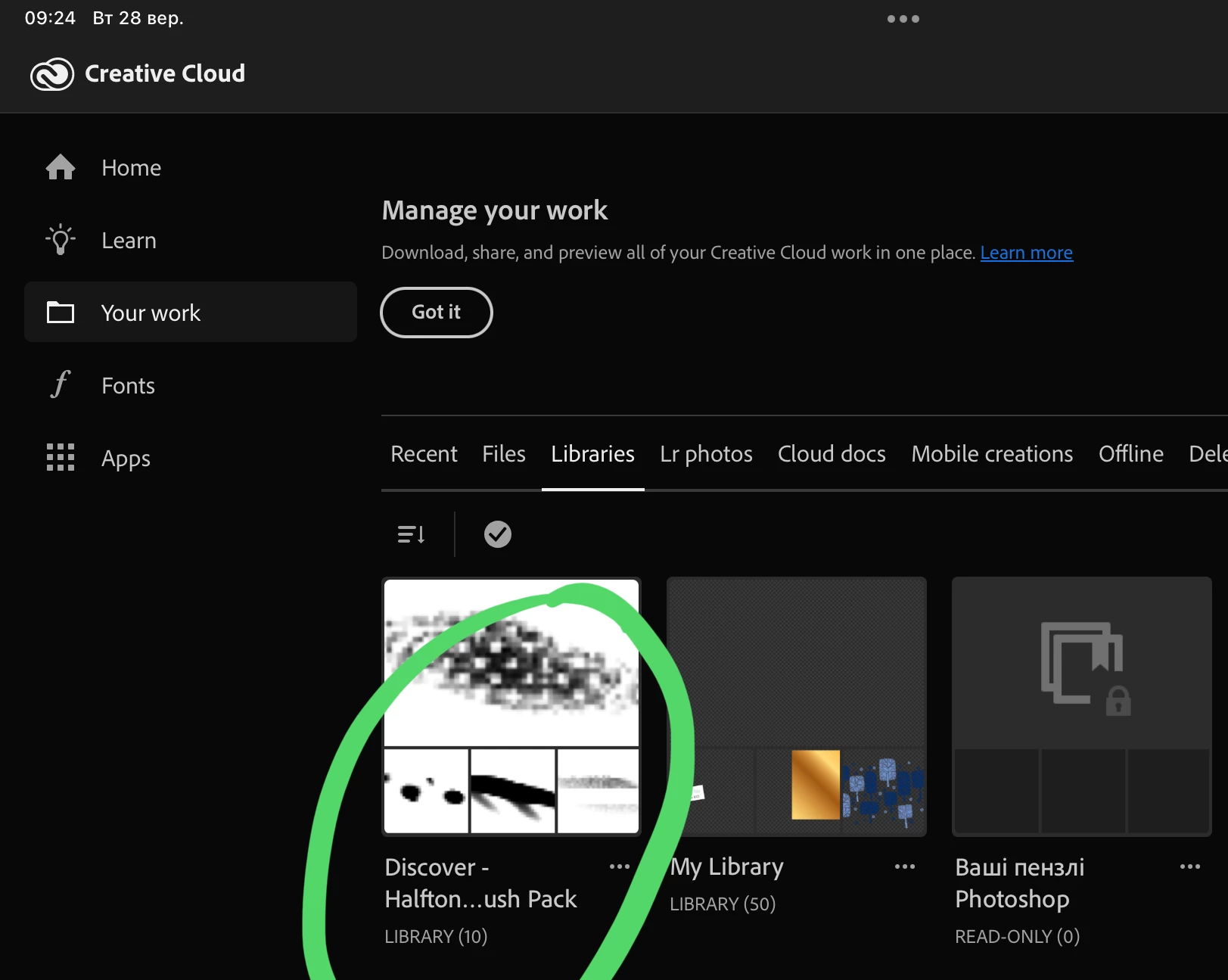The height and width of the screenshot is (980, 1228).
Task: Click the gray smear brush preview
Action: pyautogui.click(x=598, y=791)
